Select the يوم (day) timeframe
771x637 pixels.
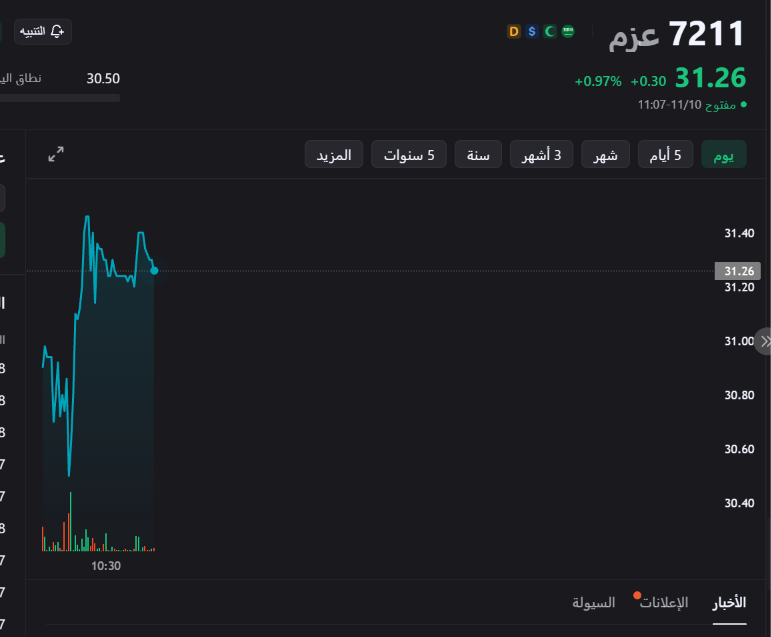[724, 154]
